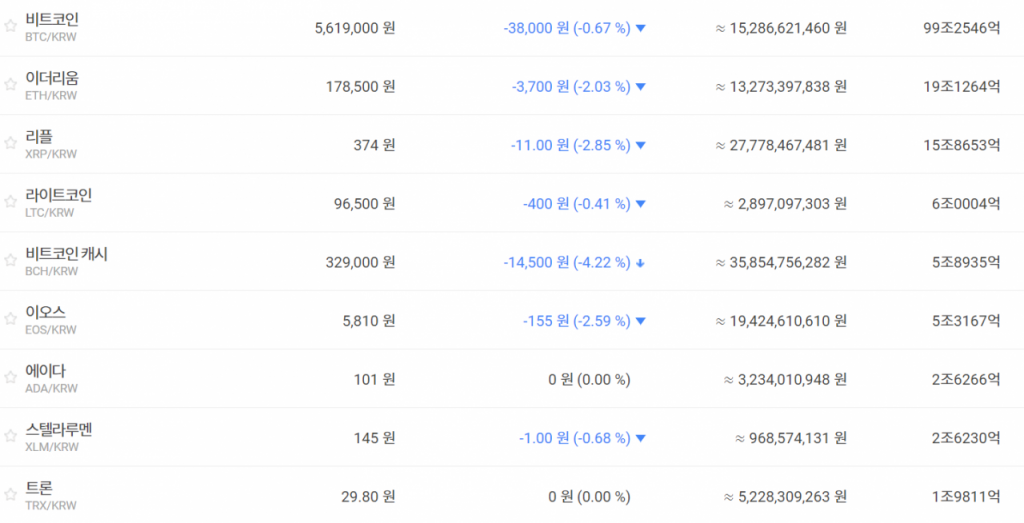Screen dimensions: 1024x523
Task: Click the star beside 이더리움
Action: [10, 85]
